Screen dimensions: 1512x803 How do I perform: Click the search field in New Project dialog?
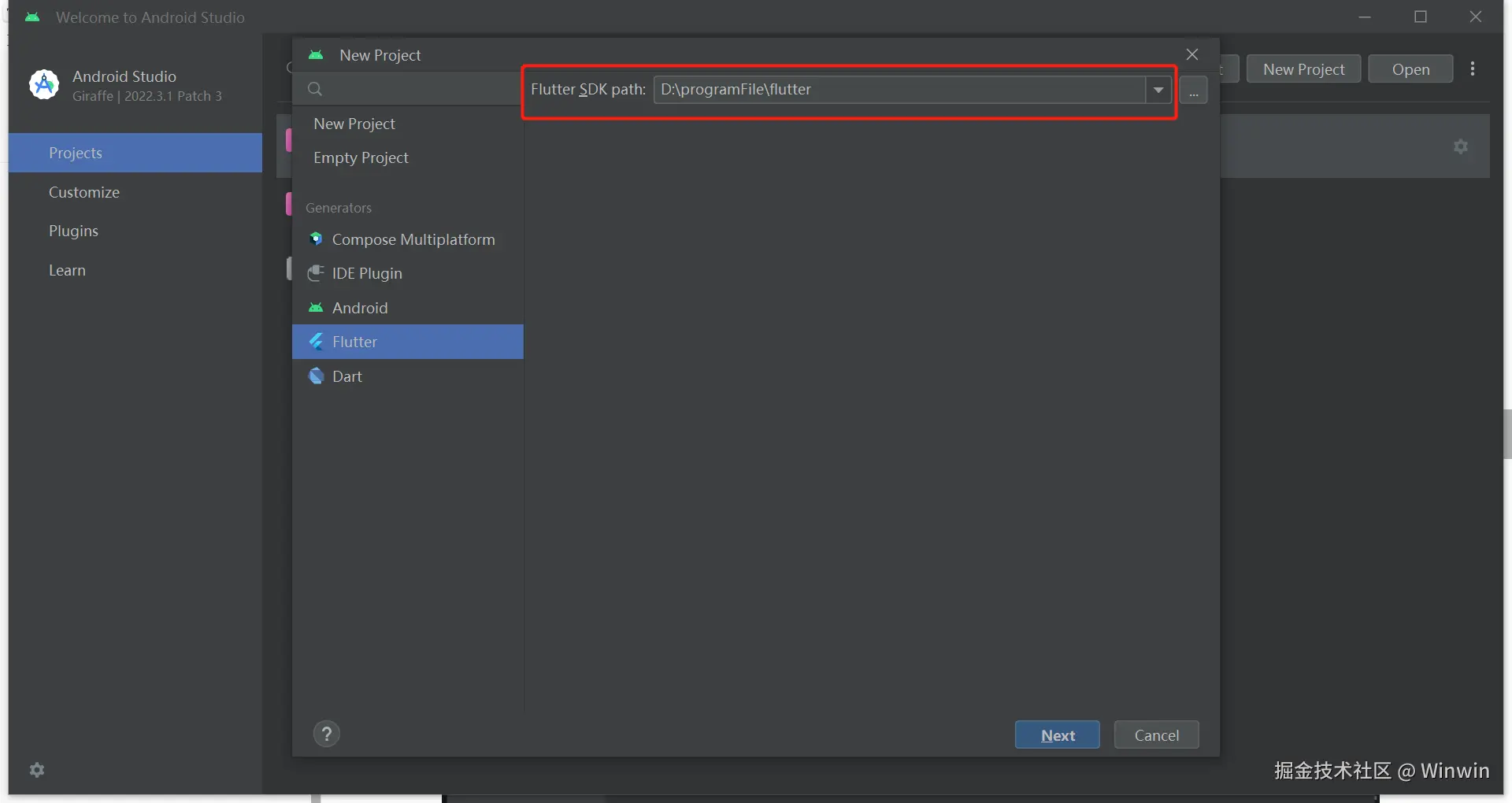point(407,89)
